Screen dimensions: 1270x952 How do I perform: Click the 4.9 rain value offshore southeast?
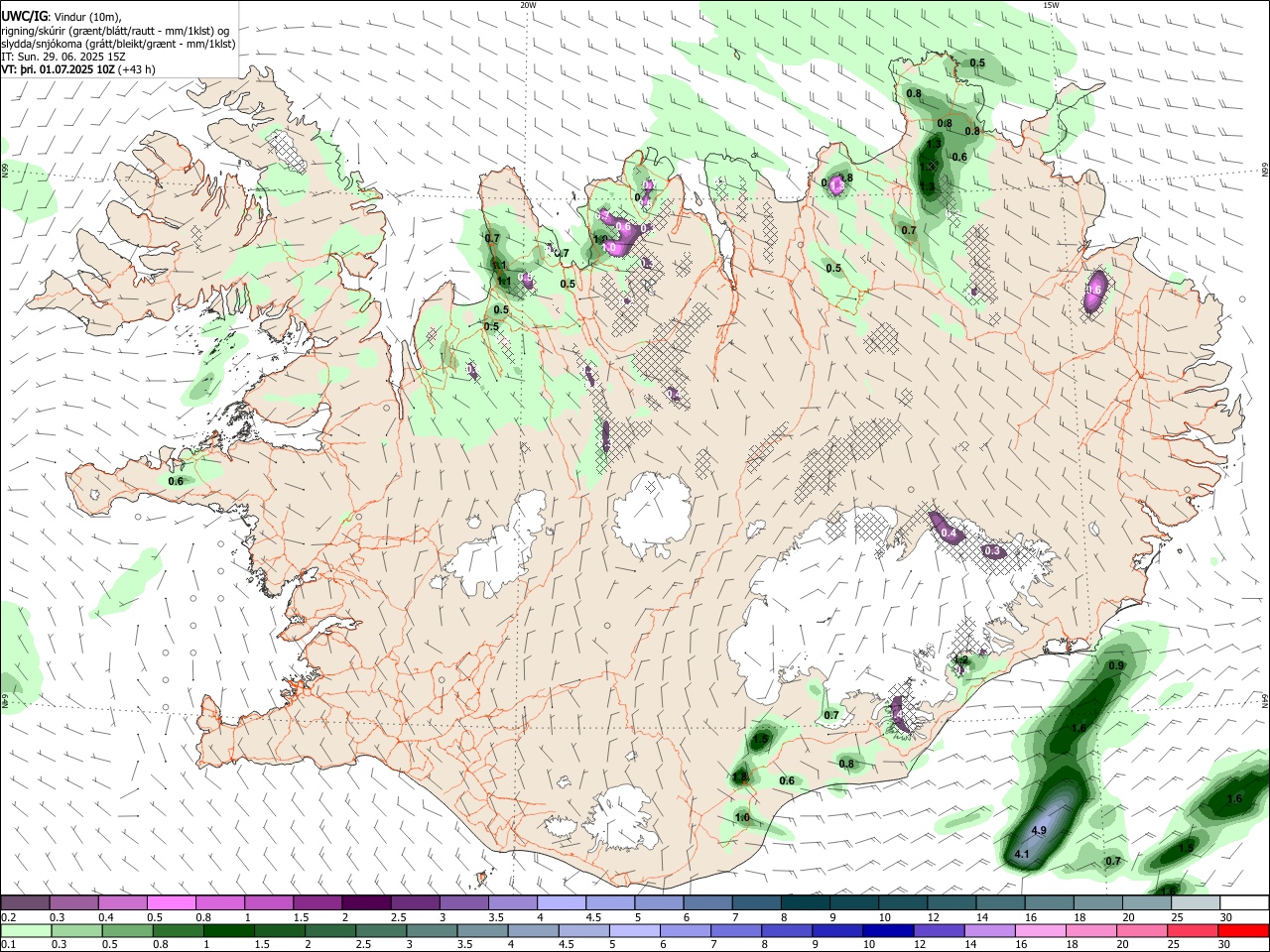coord(1040,830)
